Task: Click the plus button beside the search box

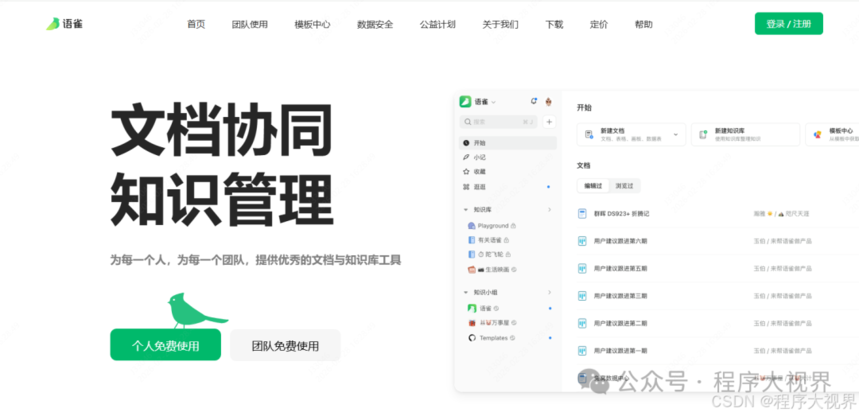Action: pos(549,122)
